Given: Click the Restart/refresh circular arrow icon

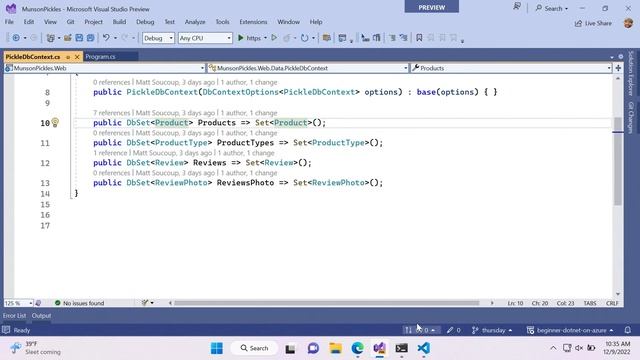Looking at the screenshot, I should pyautogui.click(x=304, y=38).
